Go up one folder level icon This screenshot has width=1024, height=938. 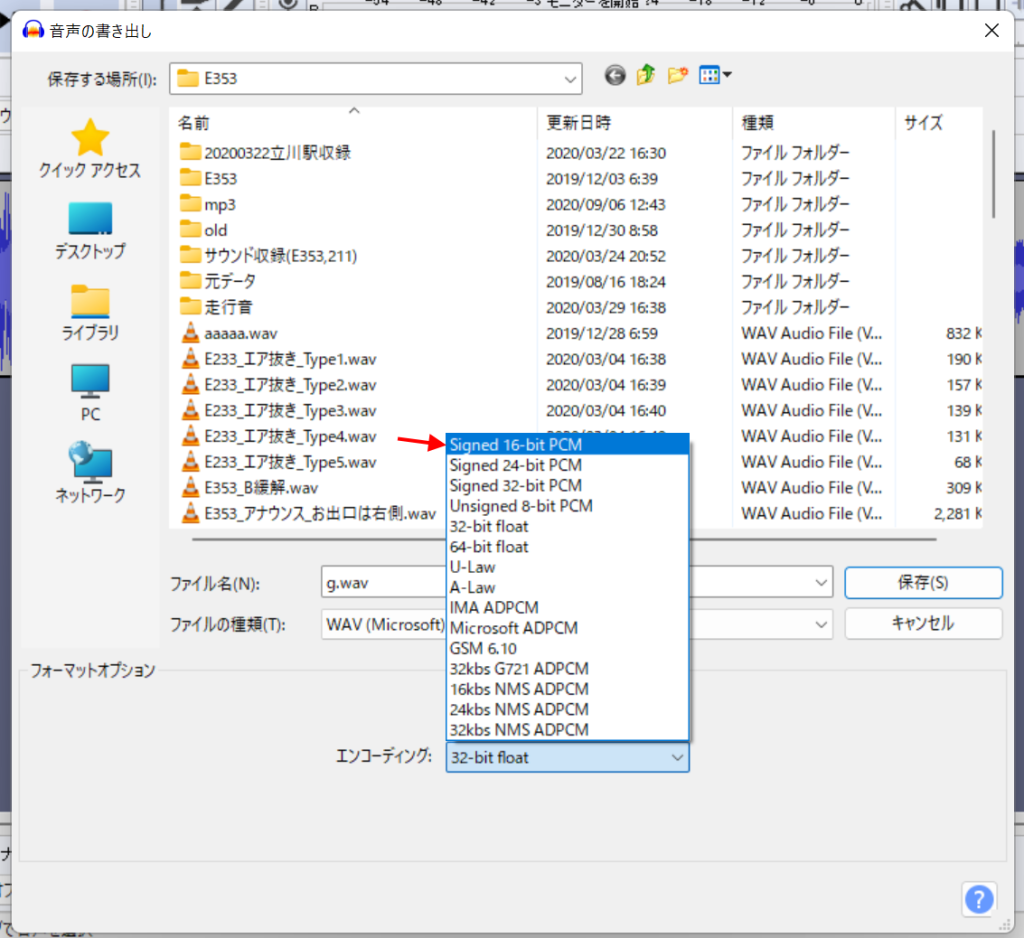coord(646,76)
